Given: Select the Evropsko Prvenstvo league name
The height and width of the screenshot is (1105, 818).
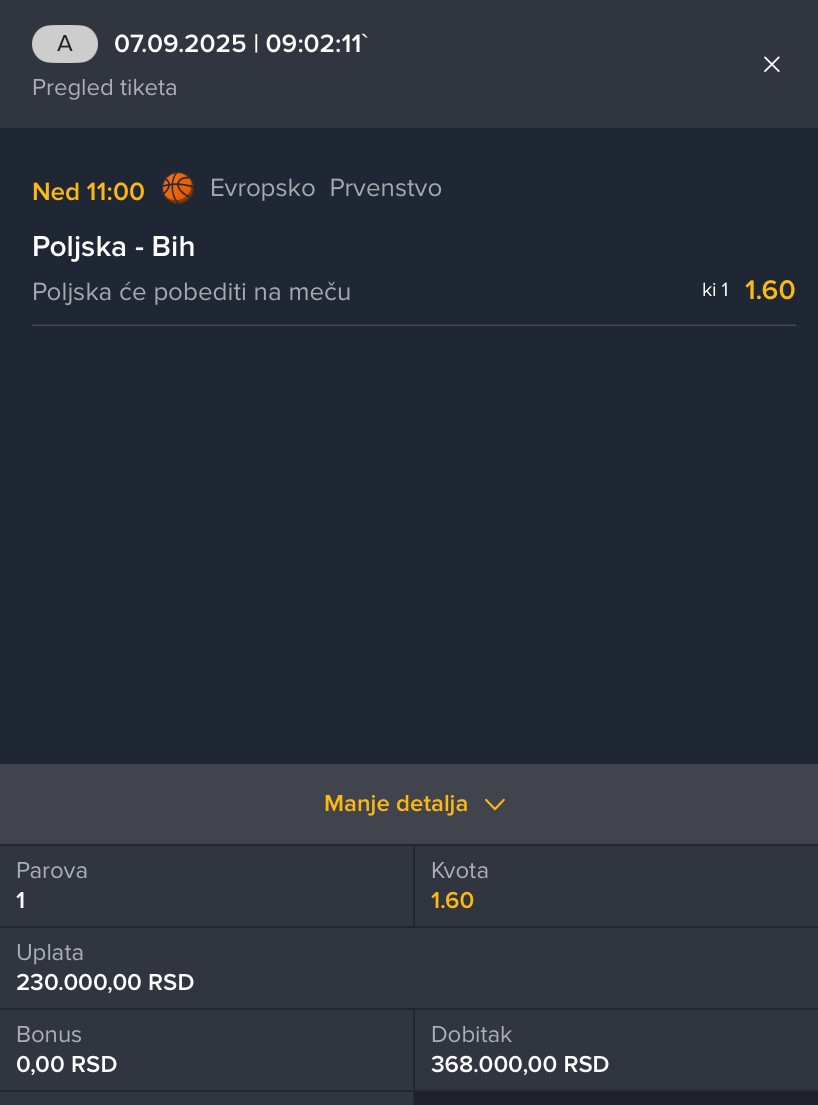Looking at the screenshot, I should (325, 188).
